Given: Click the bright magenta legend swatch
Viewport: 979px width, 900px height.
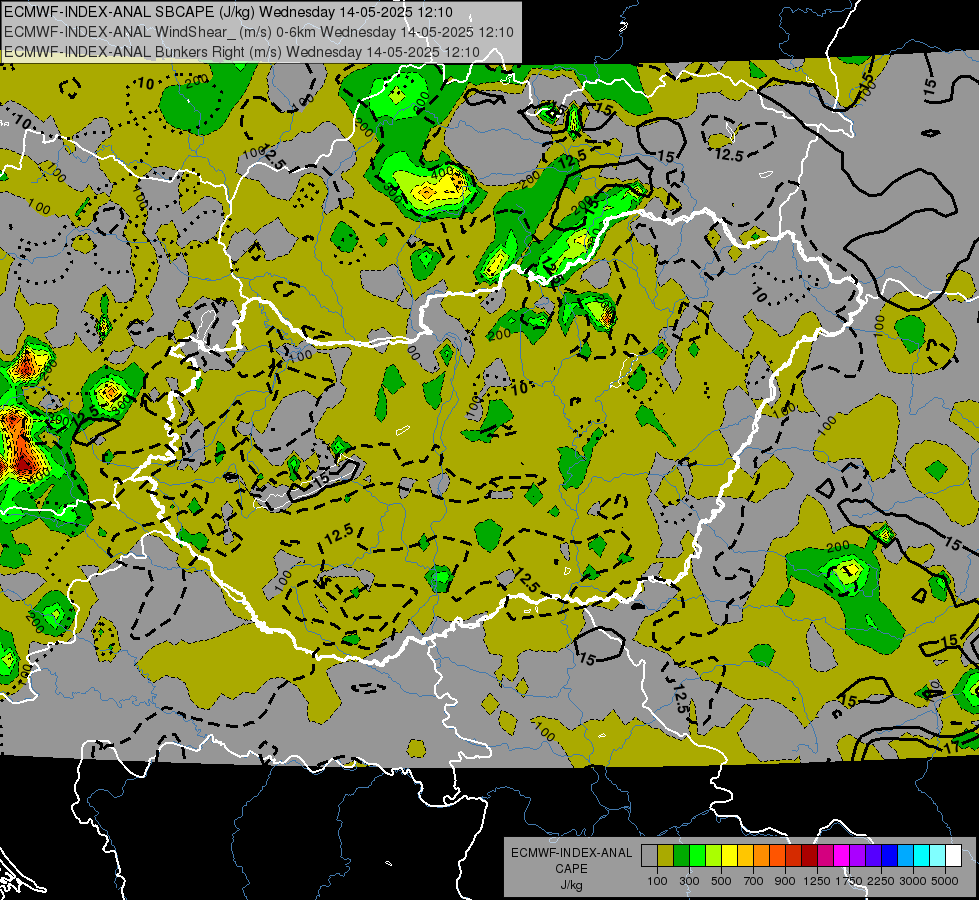Looking at the screenshot, I should (842, 855).
